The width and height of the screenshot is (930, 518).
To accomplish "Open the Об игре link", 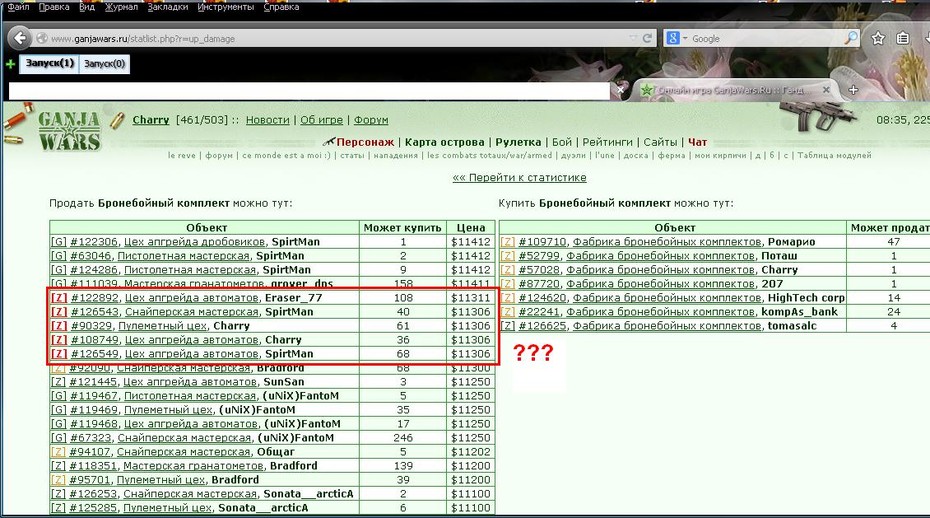I will coord(321,120).
